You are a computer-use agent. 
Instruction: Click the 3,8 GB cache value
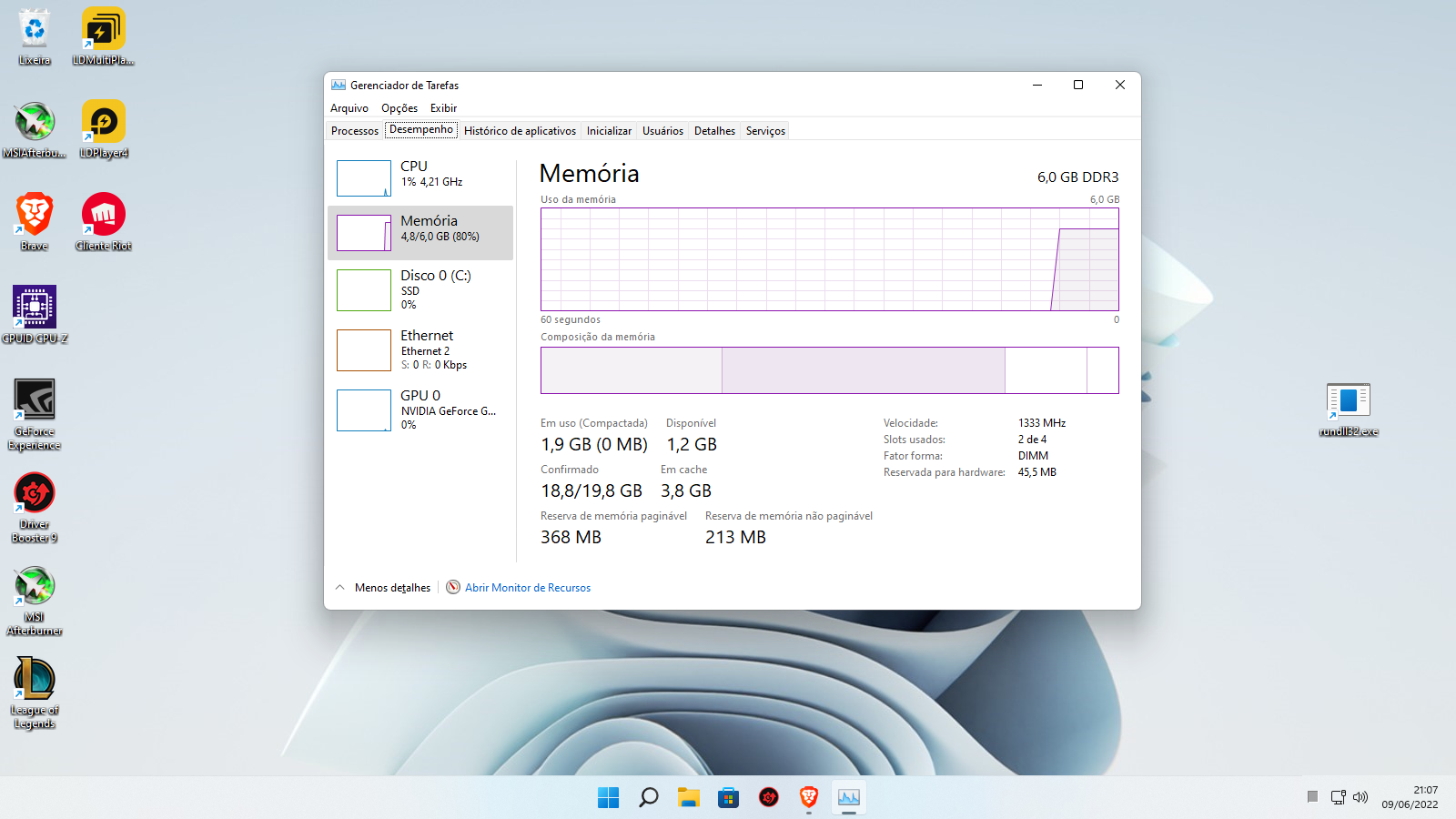(x=686, y=491)
